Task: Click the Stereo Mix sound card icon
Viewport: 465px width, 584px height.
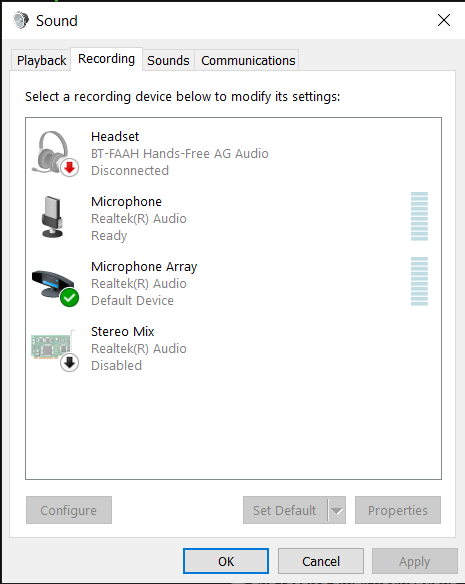Action: point(54,349)
